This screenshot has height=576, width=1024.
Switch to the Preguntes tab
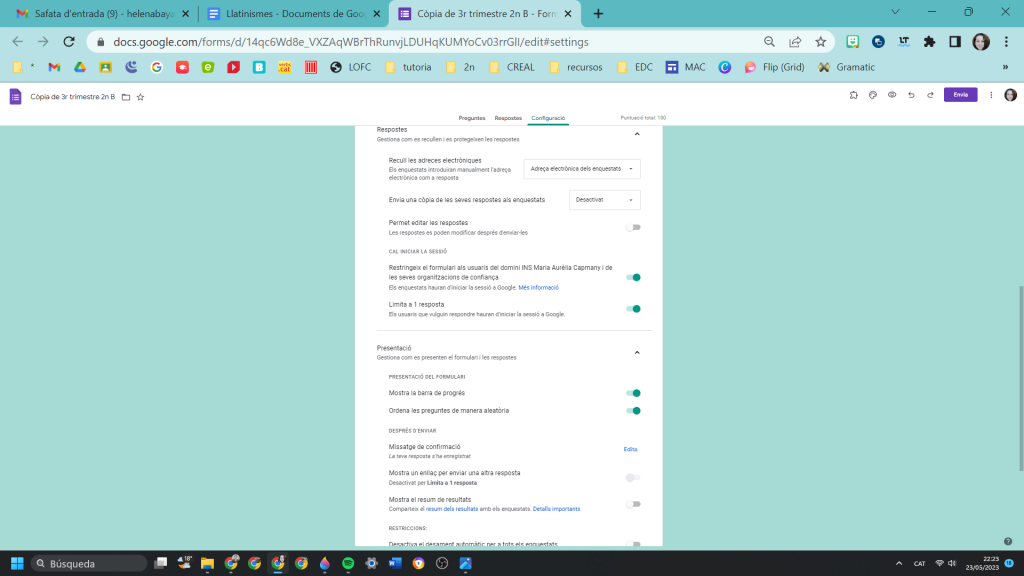coord(471,118)
